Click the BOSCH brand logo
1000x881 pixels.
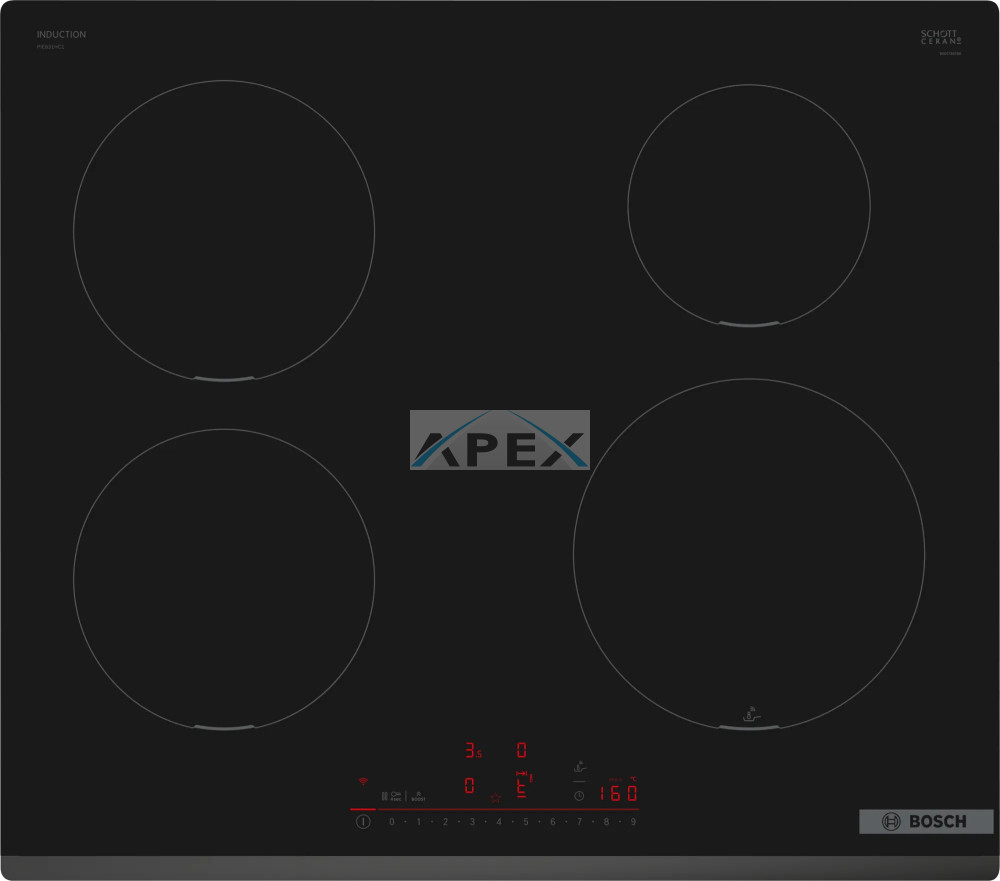[926, 821]
